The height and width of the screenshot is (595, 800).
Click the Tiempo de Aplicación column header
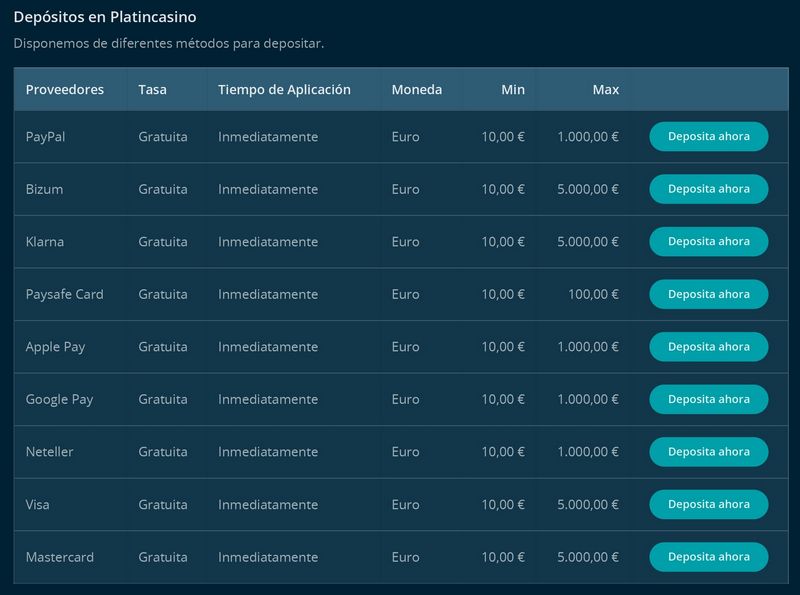click(x=283, y=89)
